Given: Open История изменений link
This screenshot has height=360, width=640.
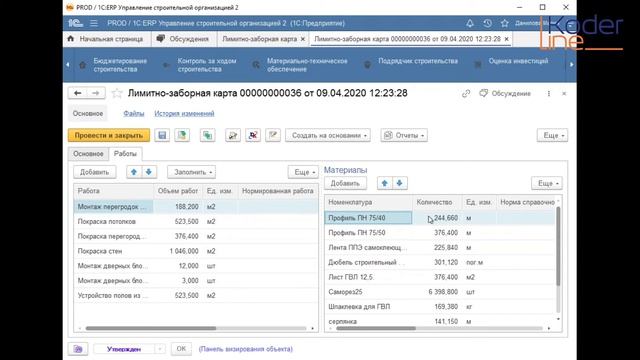Looking at the screenshot, I should [x=184, y=113].
